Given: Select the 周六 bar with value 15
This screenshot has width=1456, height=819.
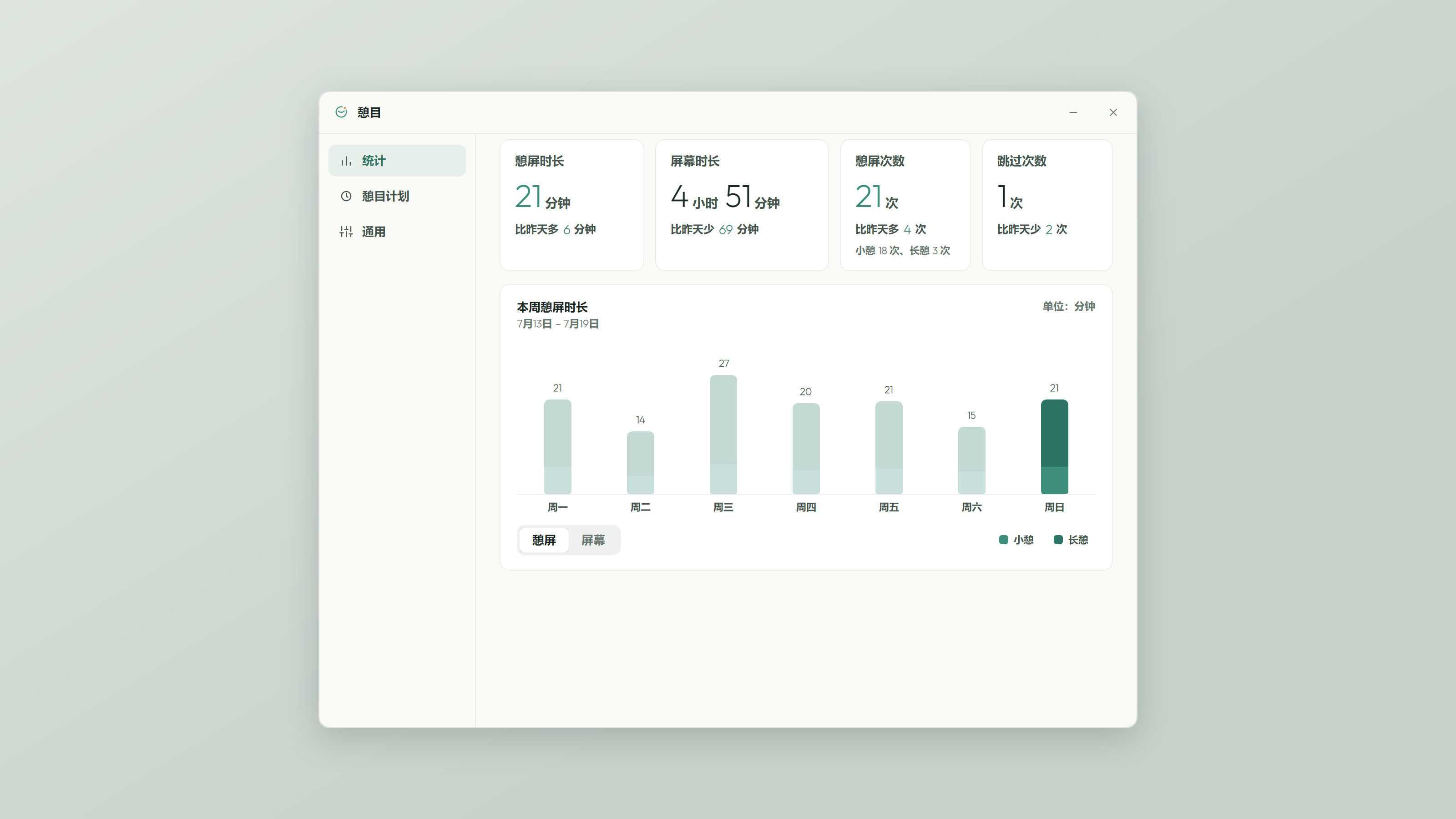Looking at the screenshot, I should (x=971, y=460).
